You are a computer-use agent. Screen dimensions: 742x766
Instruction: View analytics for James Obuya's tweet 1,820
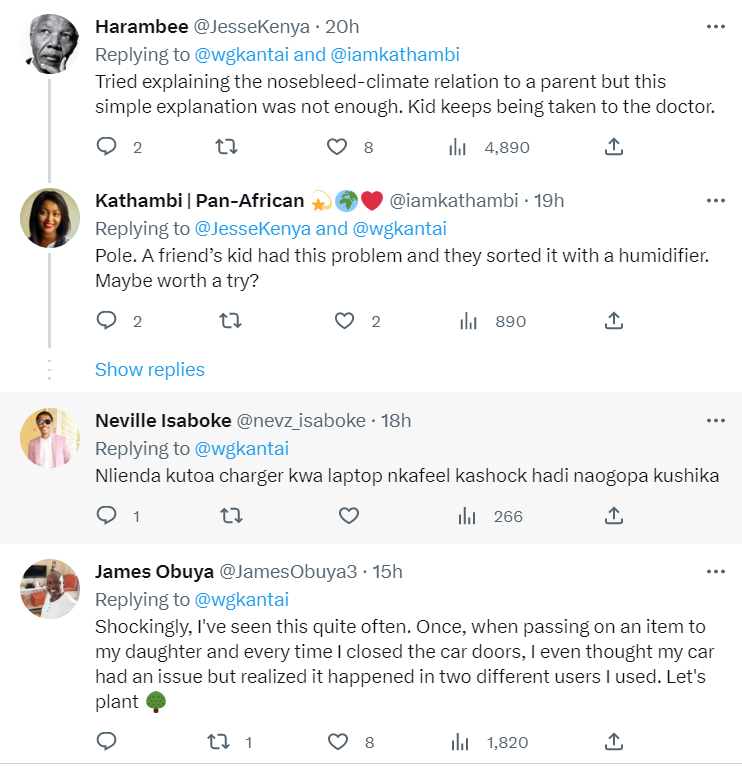[x=490, y=742]
